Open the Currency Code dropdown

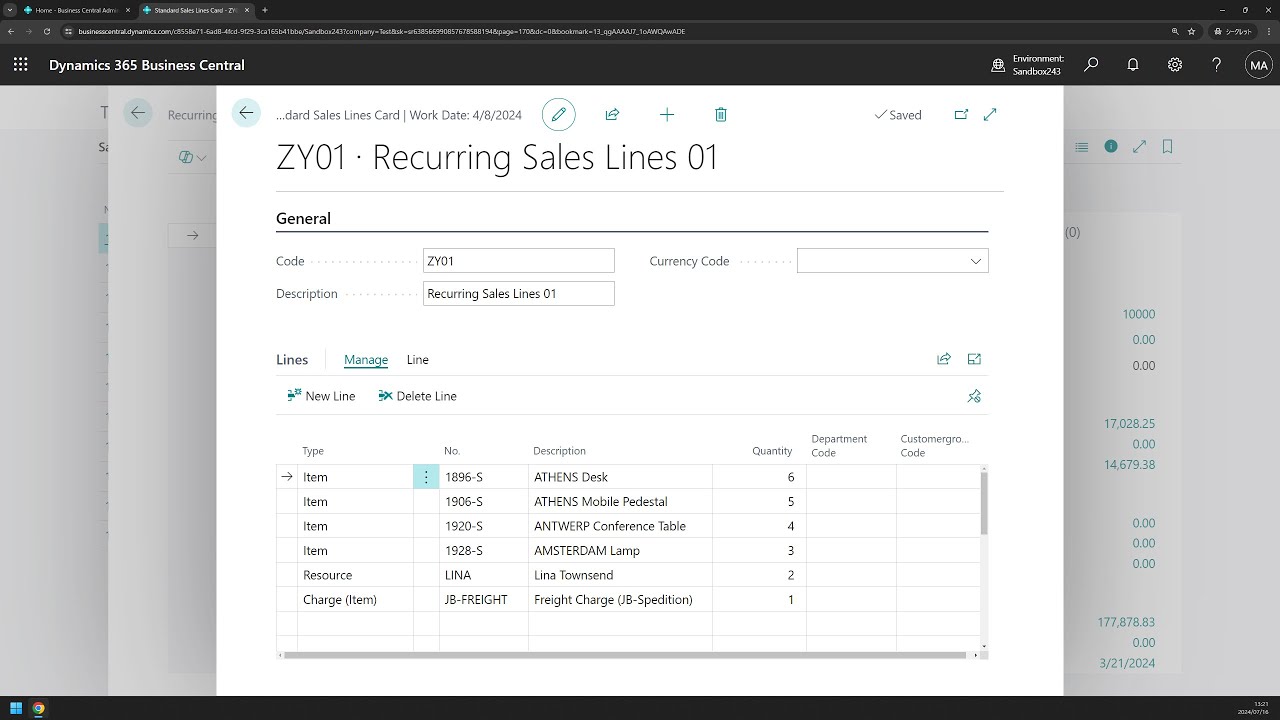point(976,261)
